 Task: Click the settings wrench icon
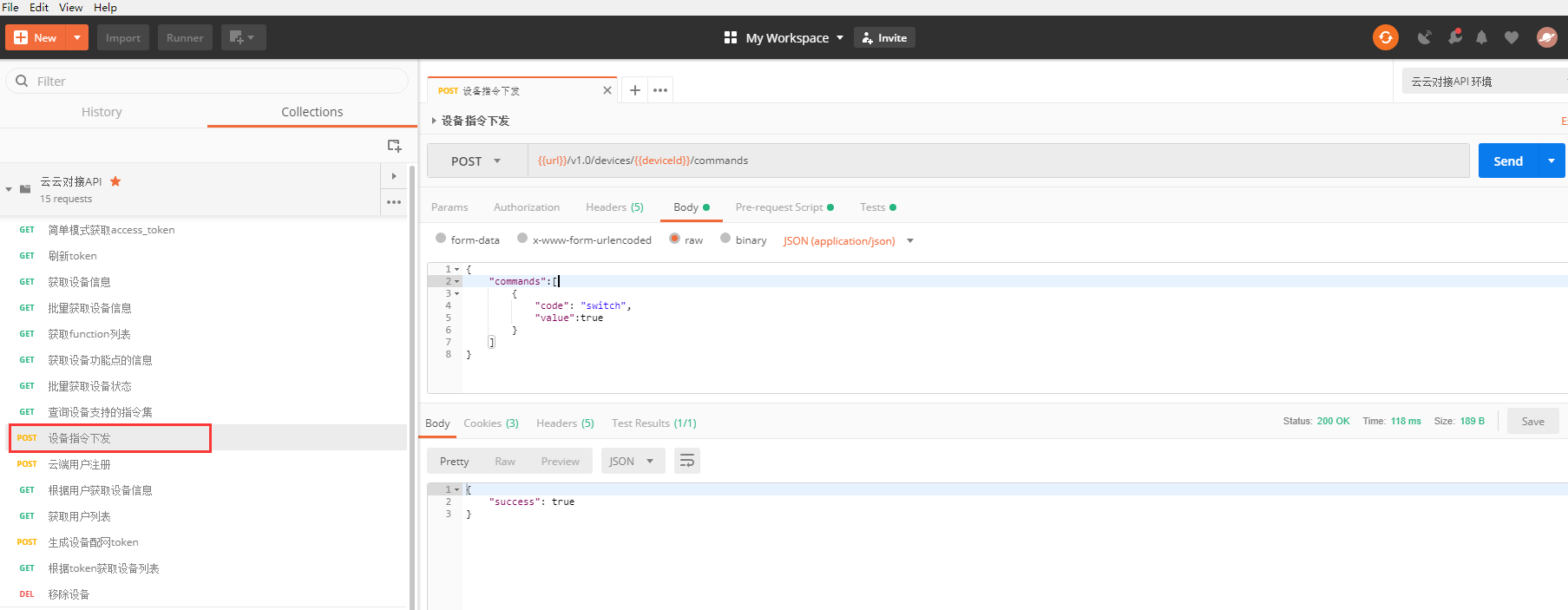[x=1454, y=37]
